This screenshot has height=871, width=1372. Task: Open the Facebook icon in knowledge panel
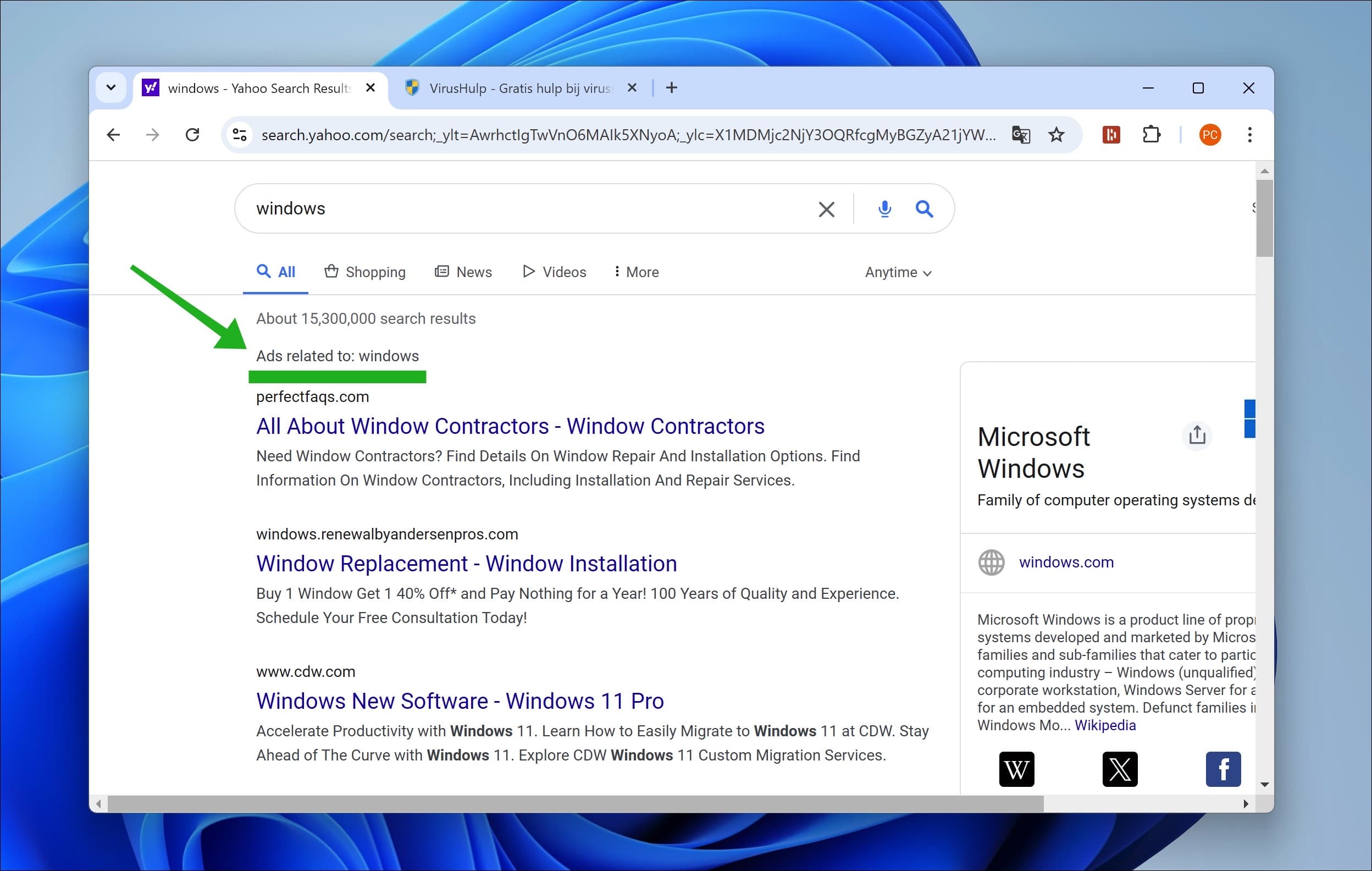coord(1222,769)
